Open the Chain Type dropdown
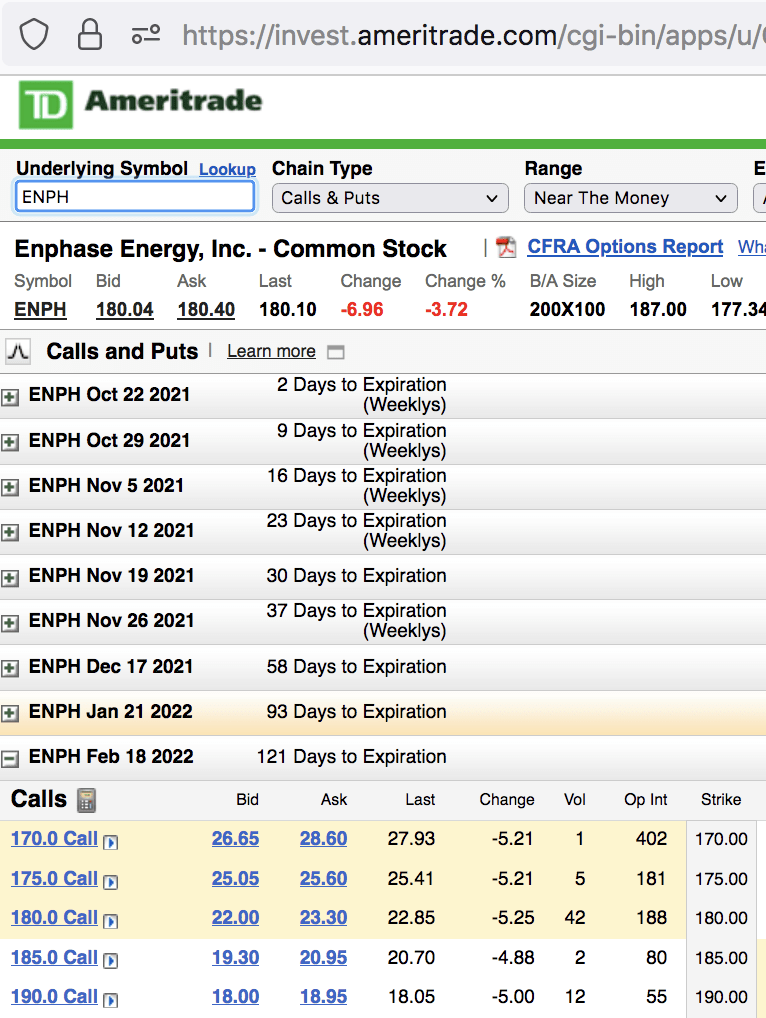This screenshot has height=1018, width=766. 389,198
